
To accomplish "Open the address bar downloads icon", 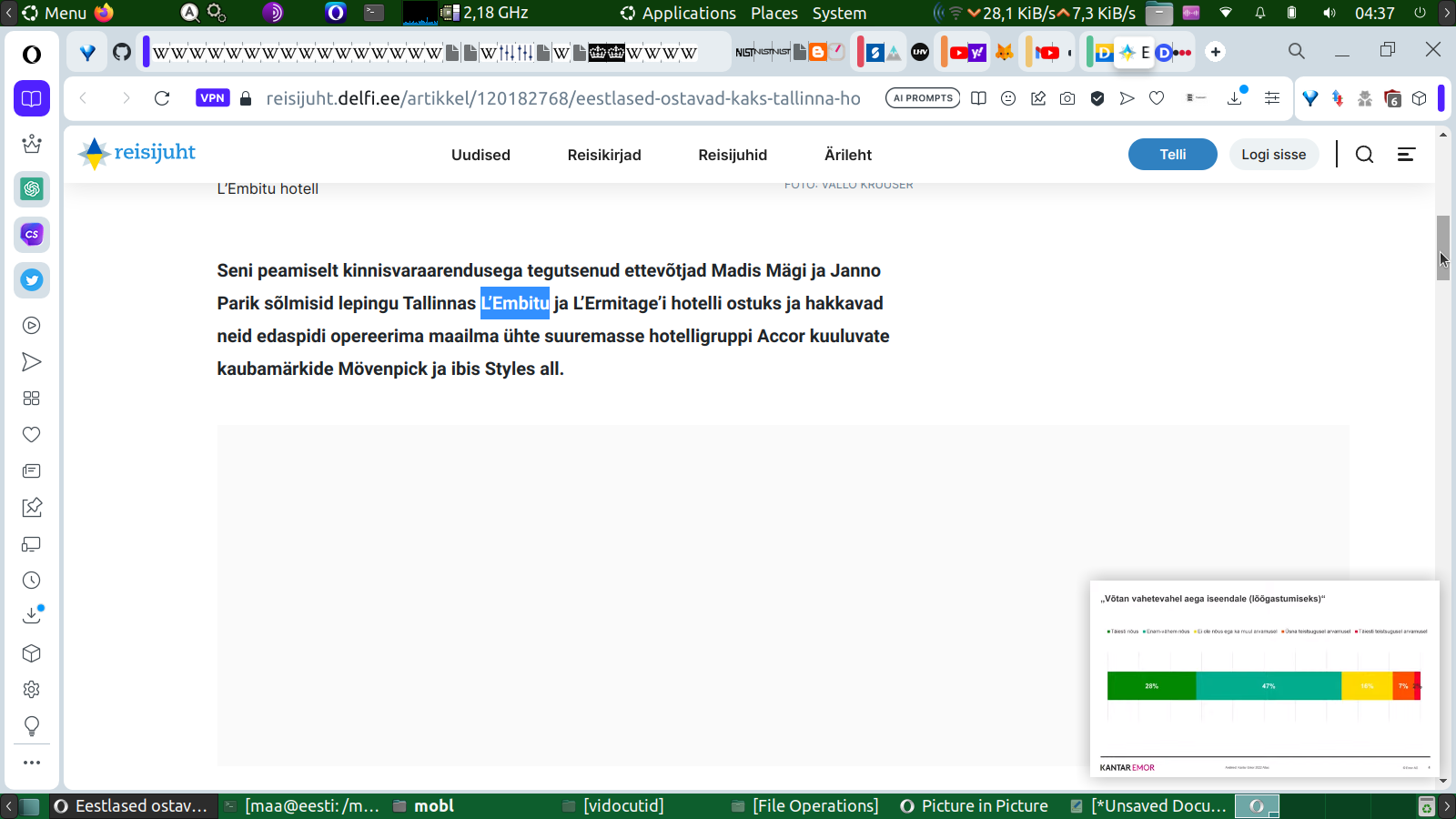I will [x=1236, y=97].
